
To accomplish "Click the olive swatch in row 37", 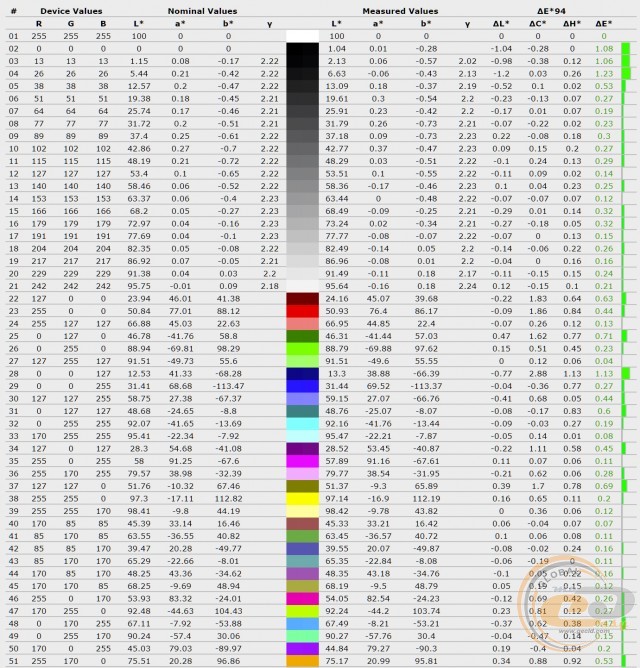I will pos(302,486).
